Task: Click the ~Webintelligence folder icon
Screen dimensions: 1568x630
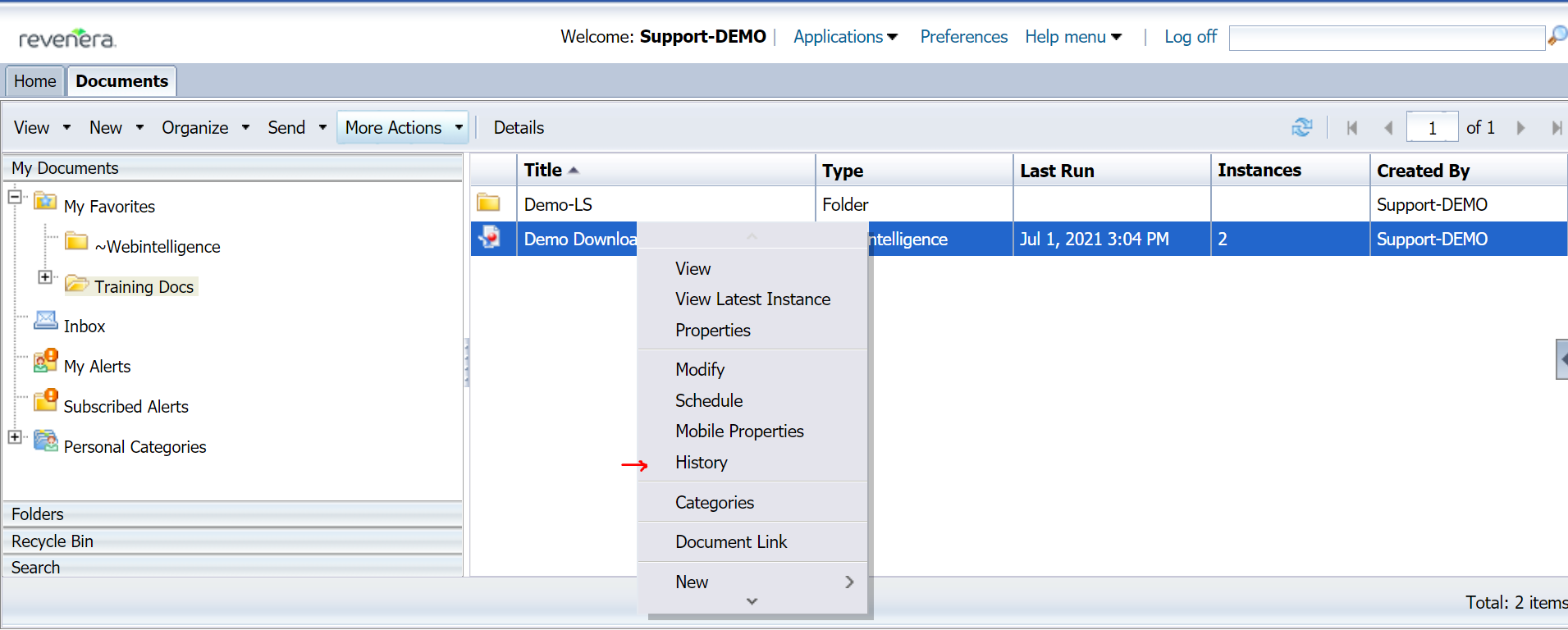Action: click(x=76, y=241)
